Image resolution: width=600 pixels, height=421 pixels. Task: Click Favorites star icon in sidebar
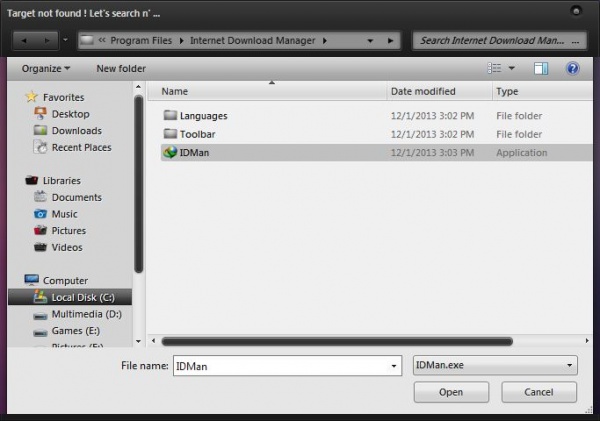31,97
